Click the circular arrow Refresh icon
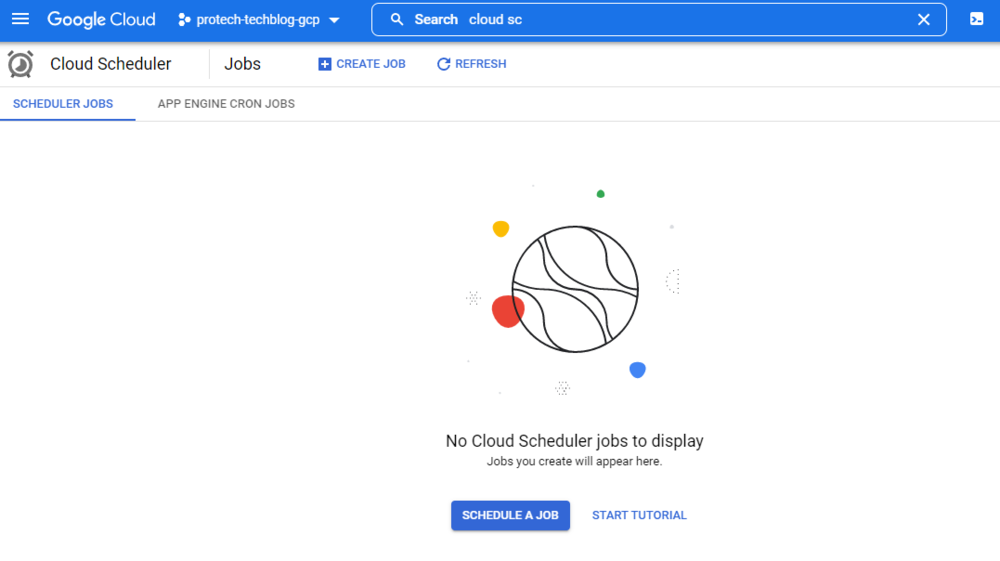 click(x=444, y=64)
